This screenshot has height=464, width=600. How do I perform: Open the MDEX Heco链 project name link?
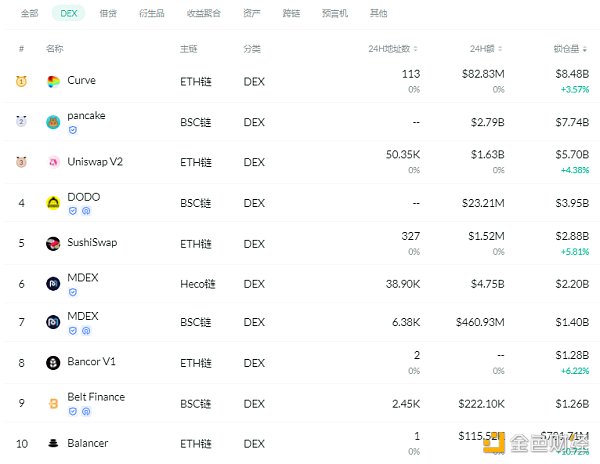coord(83,276)
